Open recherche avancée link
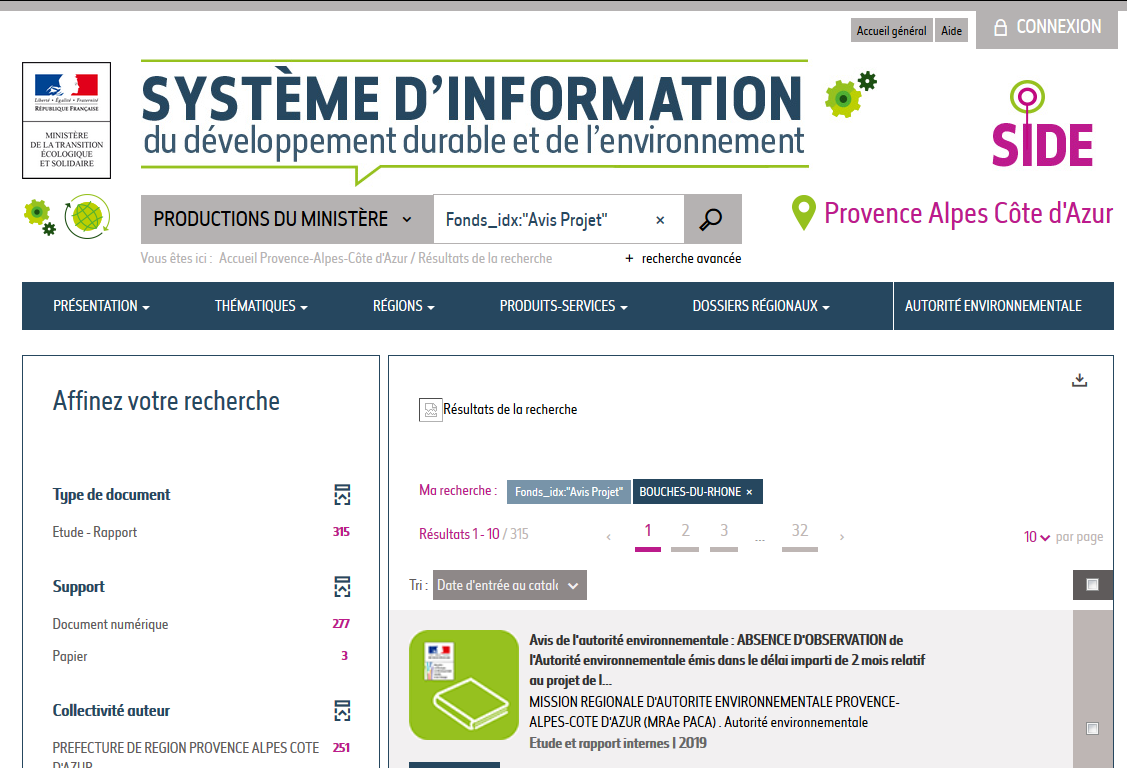 pyautogui.click(x=683, y=258)
